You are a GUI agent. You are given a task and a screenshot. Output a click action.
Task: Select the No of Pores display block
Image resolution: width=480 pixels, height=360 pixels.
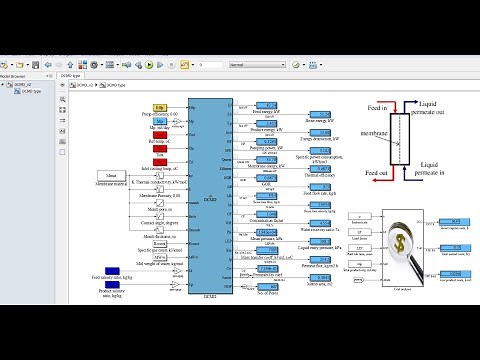268,286
